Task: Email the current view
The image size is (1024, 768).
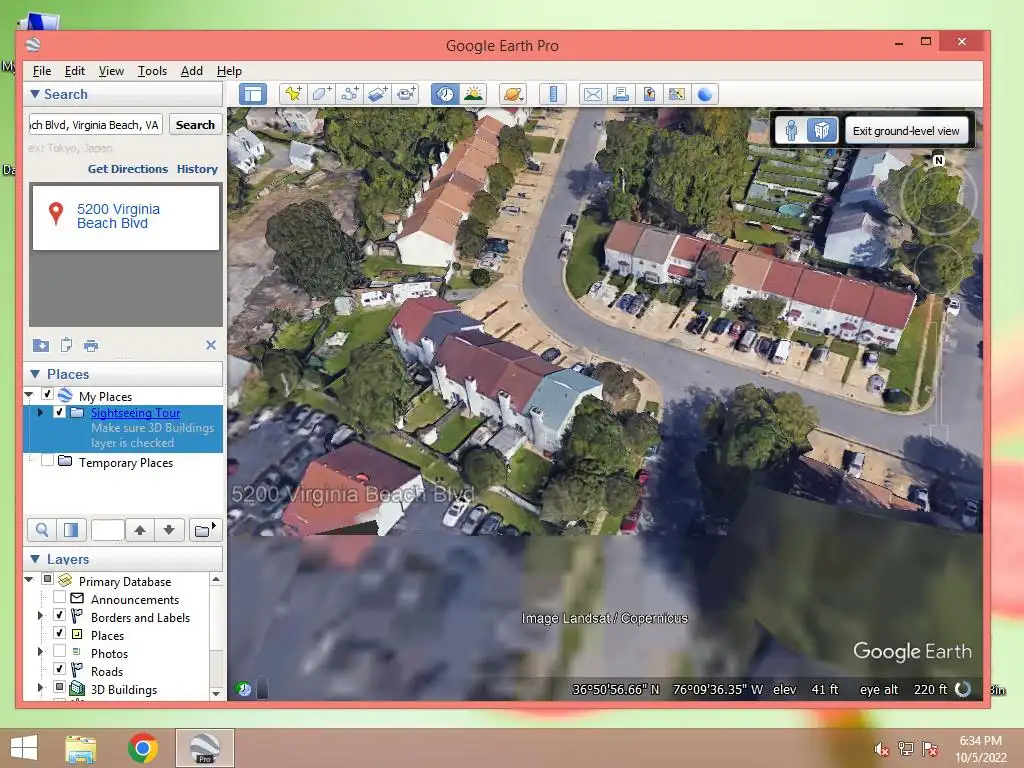Action: tap(592, 95)
